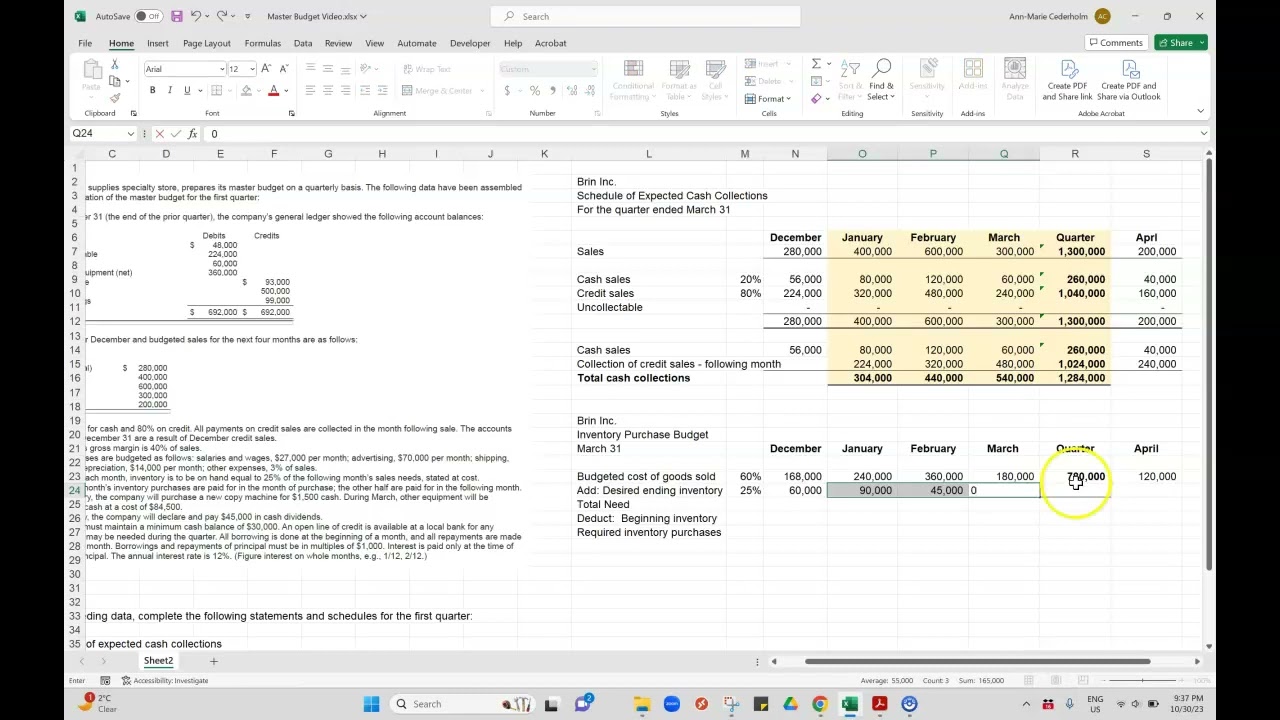Screen dimensions: 1280x720
Task: Click the Insert Function fx icon
Action: 192,134
